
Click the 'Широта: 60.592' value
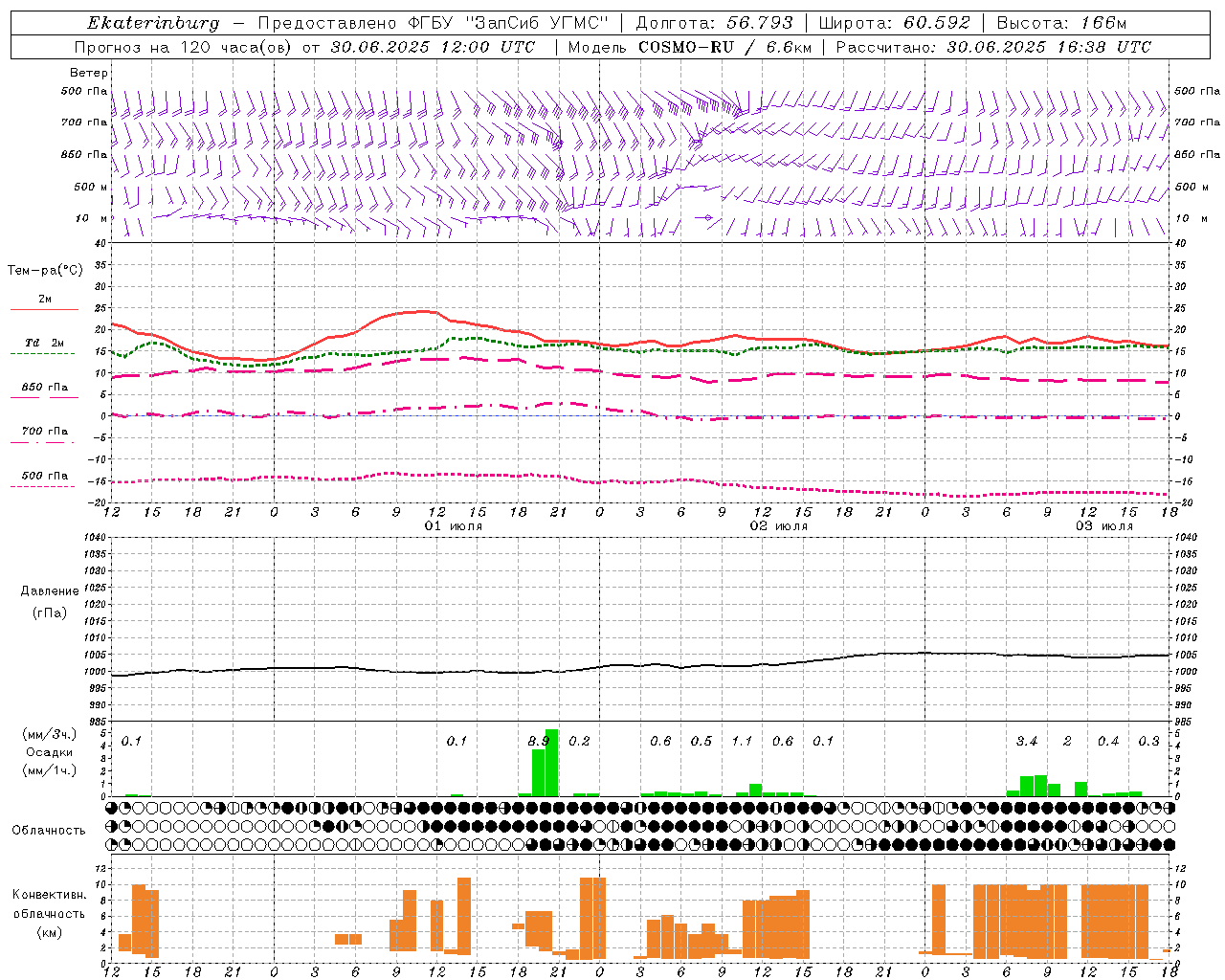coord(894,23)
